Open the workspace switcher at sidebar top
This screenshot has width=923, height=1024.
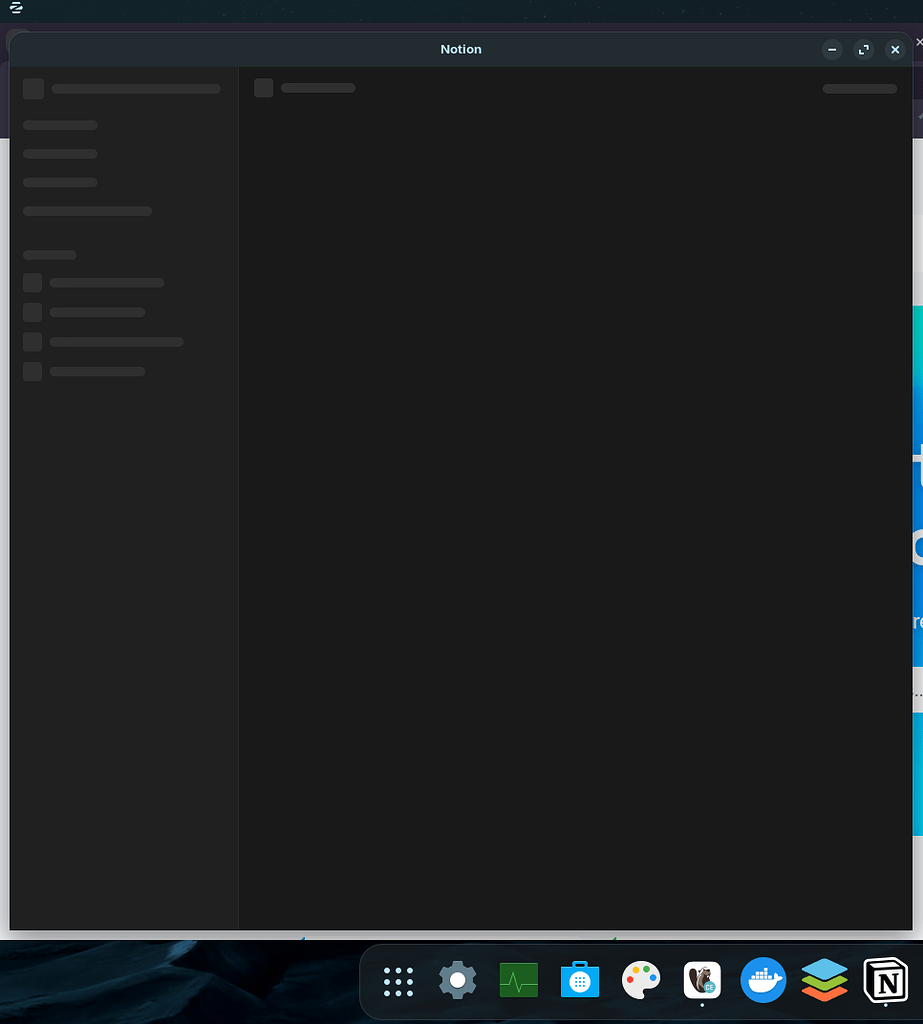click(33, 88)
